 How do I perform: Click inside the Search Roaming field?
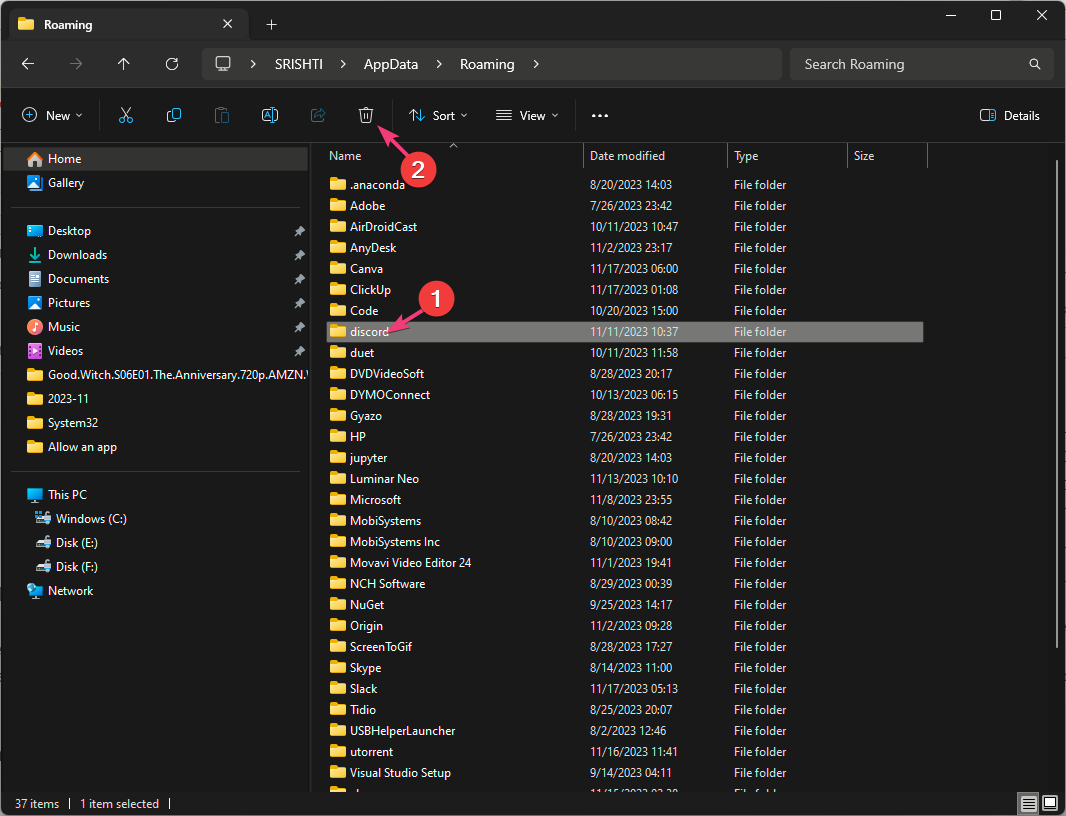click(x=900, y=63)
